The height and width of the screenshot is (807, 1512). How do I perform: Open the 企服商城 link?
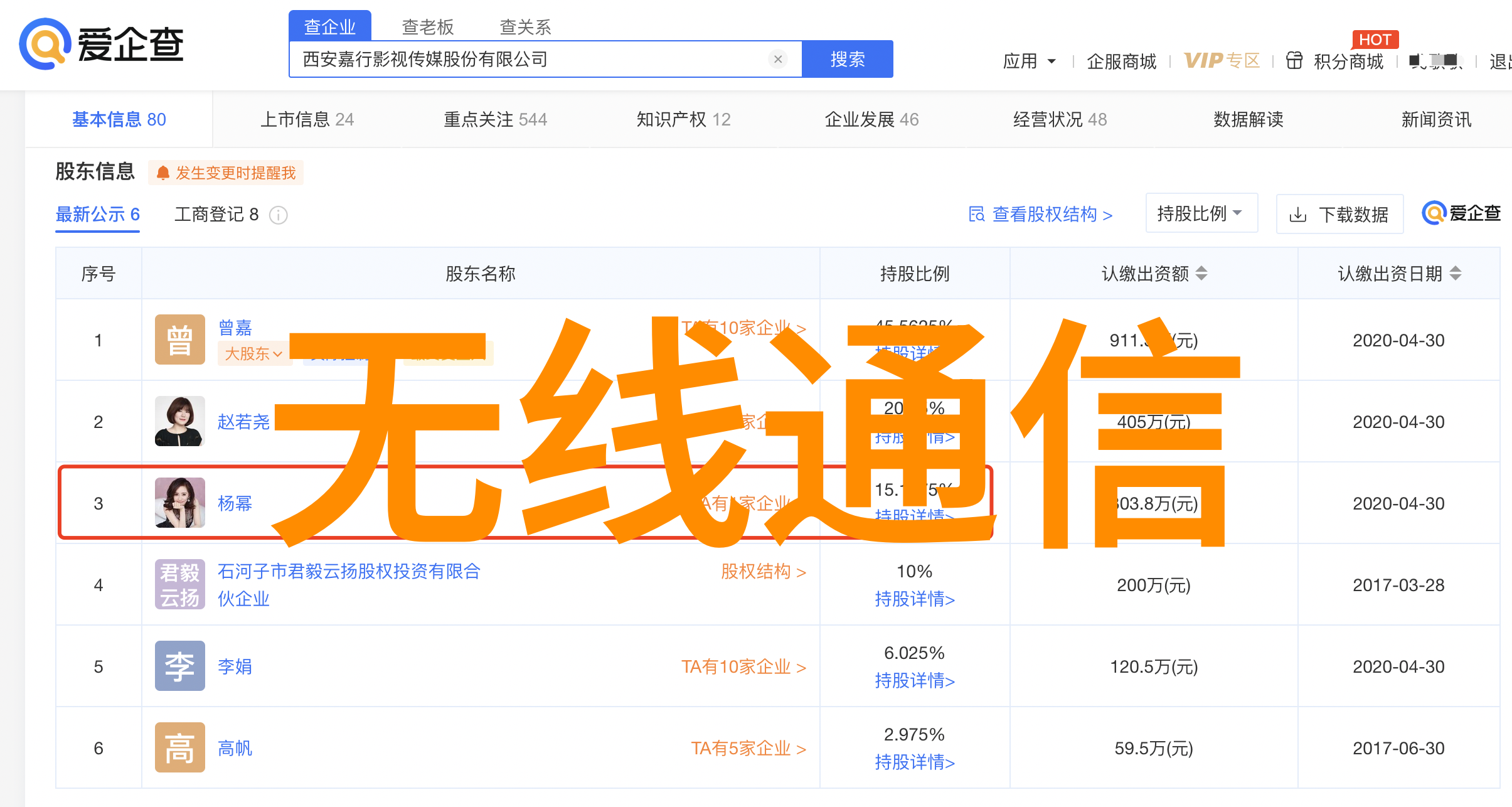click(x=1122, y=61)
